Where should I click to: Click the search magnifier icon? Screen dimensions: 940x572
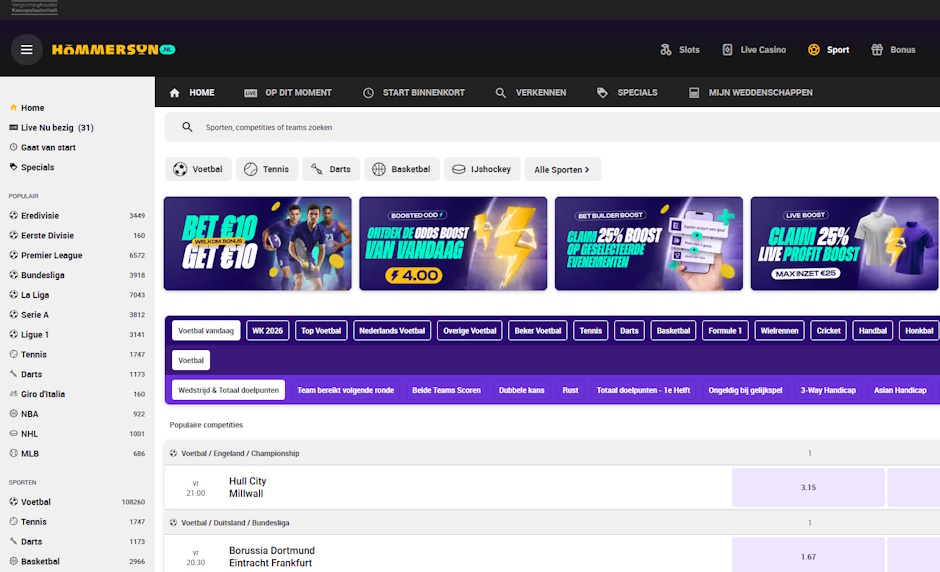(188, 127)
